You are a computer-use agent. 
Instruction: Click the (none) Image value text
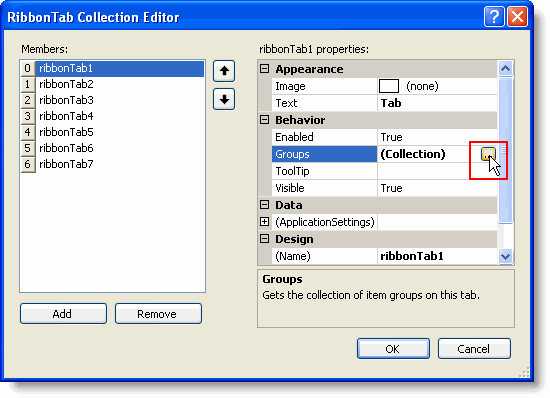tap(422, 86)
